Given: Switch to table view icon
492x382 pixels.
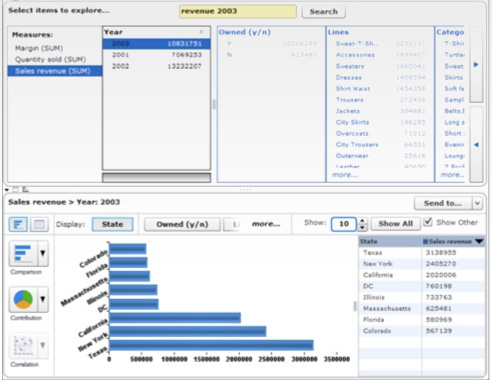Looking at the screenshot, I should (x=39, y=224).
